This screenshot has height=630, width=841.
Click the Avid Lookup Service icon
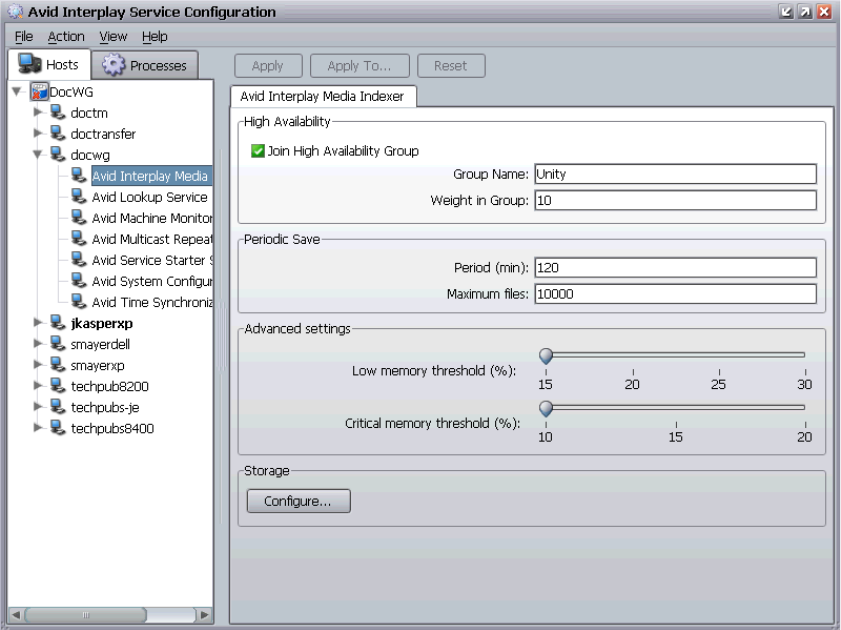pos(79,197)
